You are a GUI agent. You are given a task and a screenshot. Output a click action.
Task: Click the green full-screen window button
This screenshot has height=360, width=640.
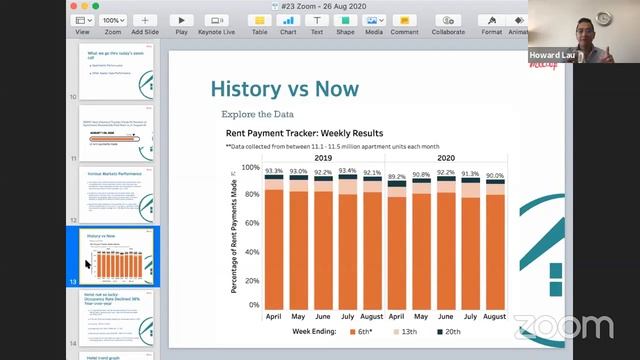click(96, 6)
